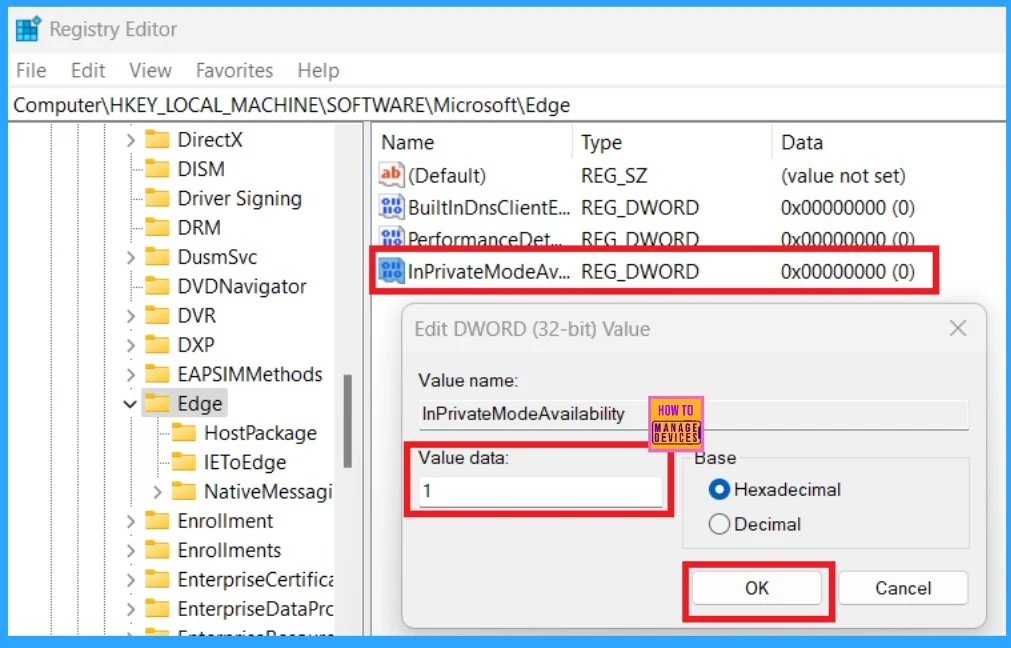
Task: Expand the Enrollment tree node
Action: pos(130,521)
